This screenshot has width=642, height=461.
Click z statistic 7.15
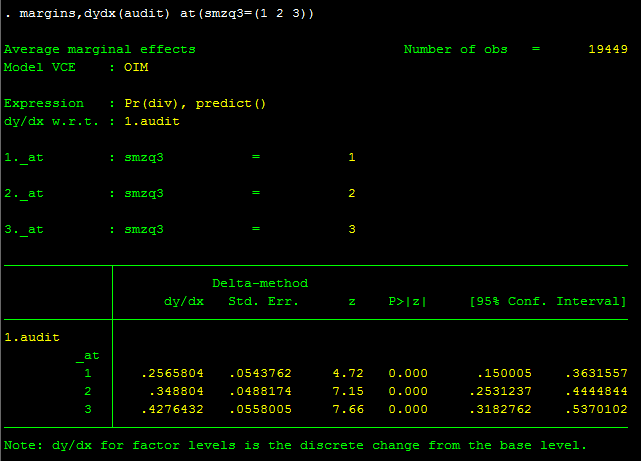point(348,391)
